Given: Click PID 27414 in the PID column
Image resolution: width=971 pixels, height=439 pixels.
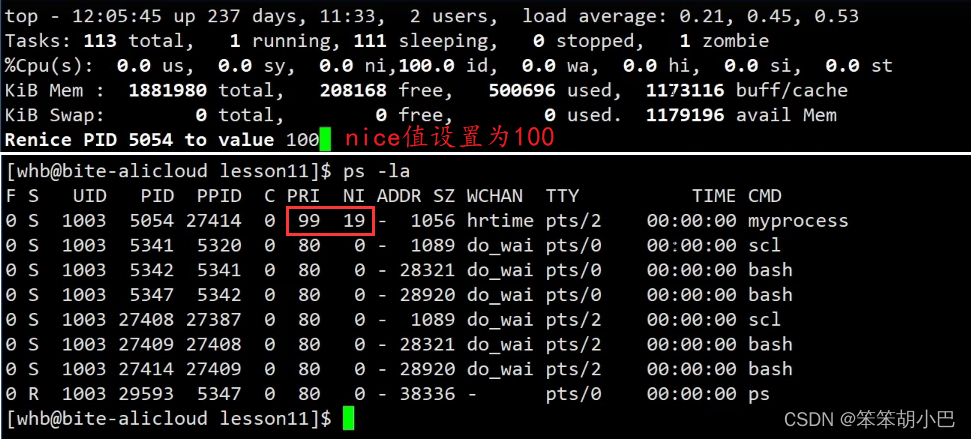Looking at the screenshot, I should 146,369.
